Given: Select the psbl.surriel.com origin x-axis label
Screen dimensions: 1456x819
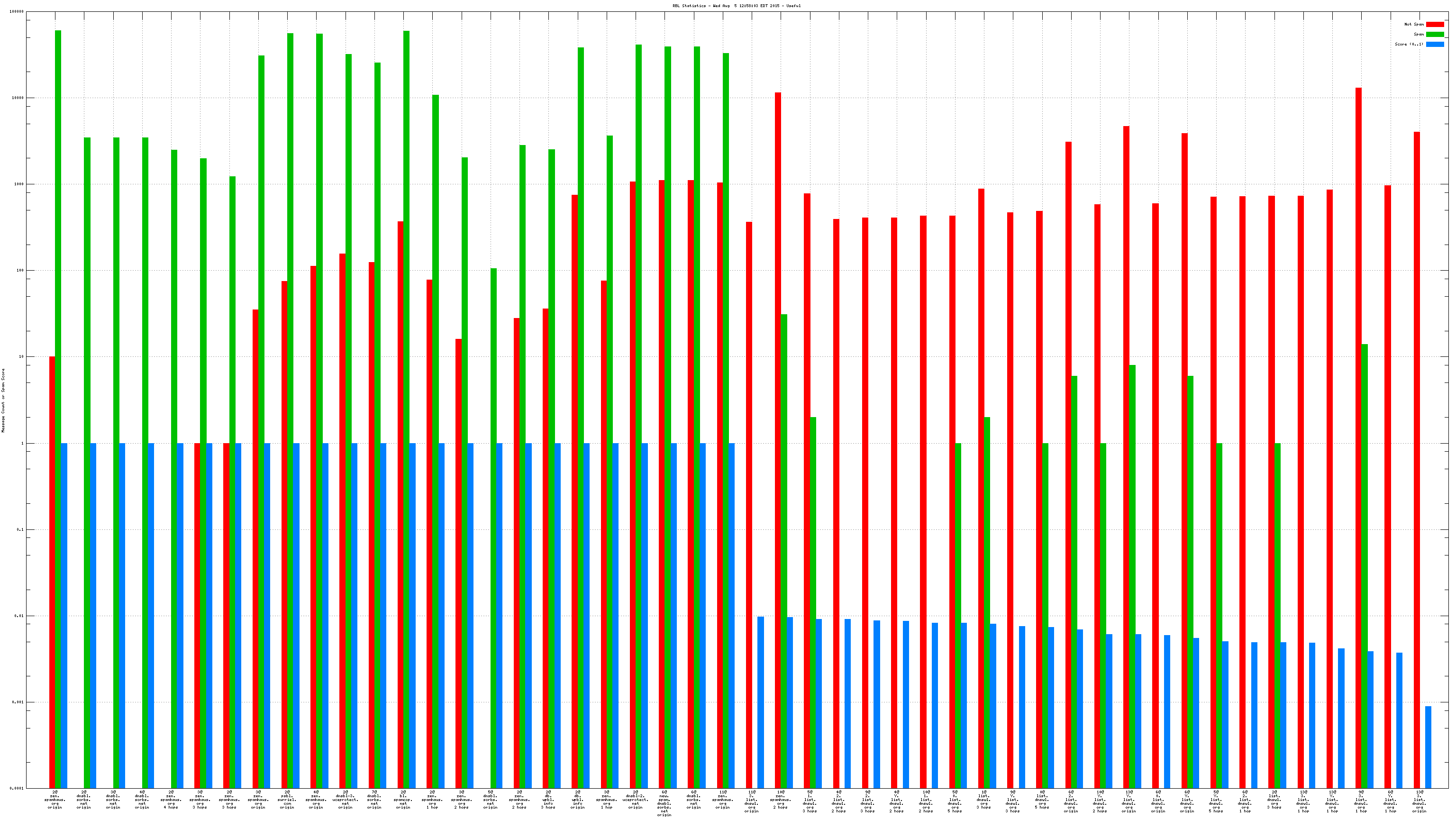Looking at the screenshot, I should (287, 800).
